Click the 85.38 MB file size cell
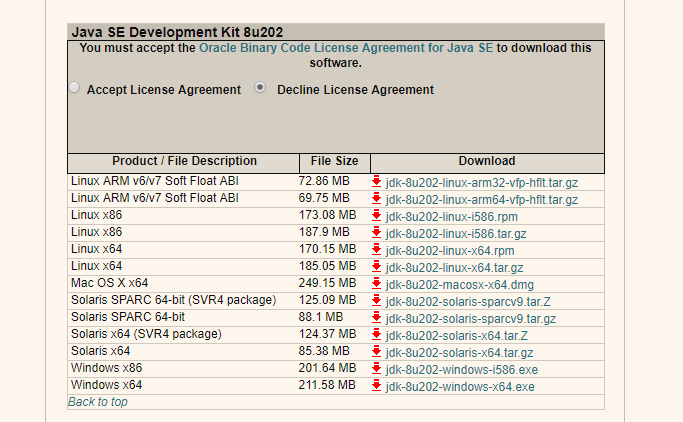Viewport: 683px width, 422px height. [324, 351]
